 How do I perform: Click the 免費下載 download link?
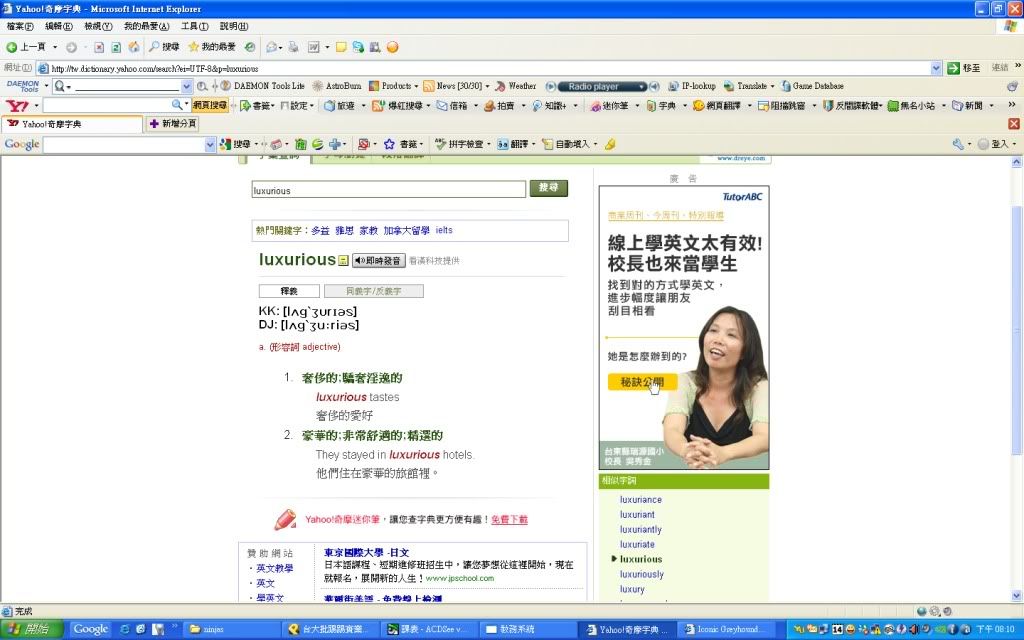coord(509,520)
